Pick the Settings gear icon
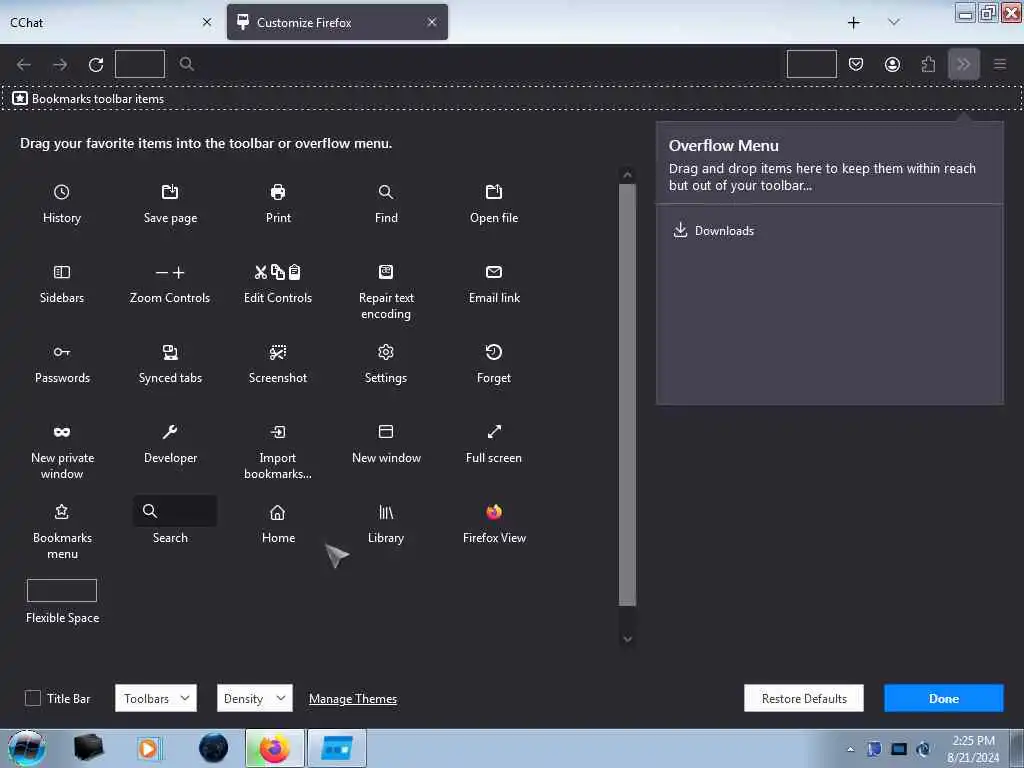The image size is (1024, 768). tap(386, 352)
